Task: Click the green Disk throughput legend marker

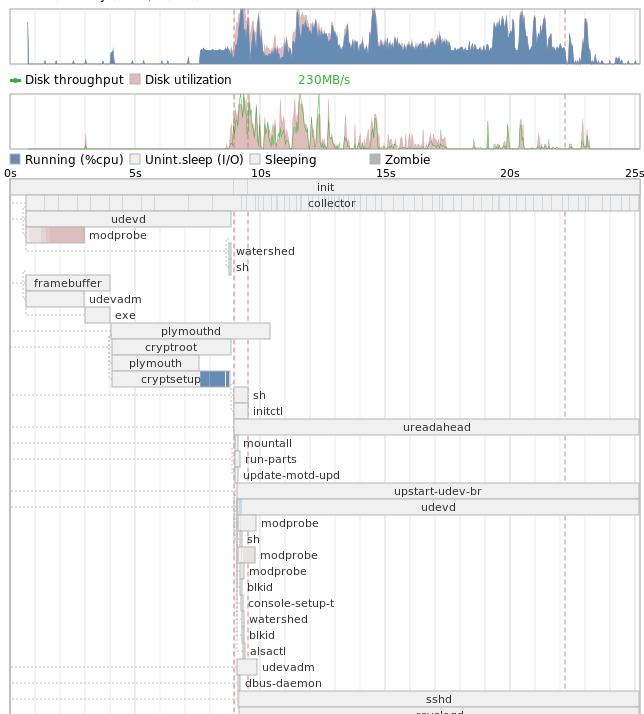Action: pos(15,80)
